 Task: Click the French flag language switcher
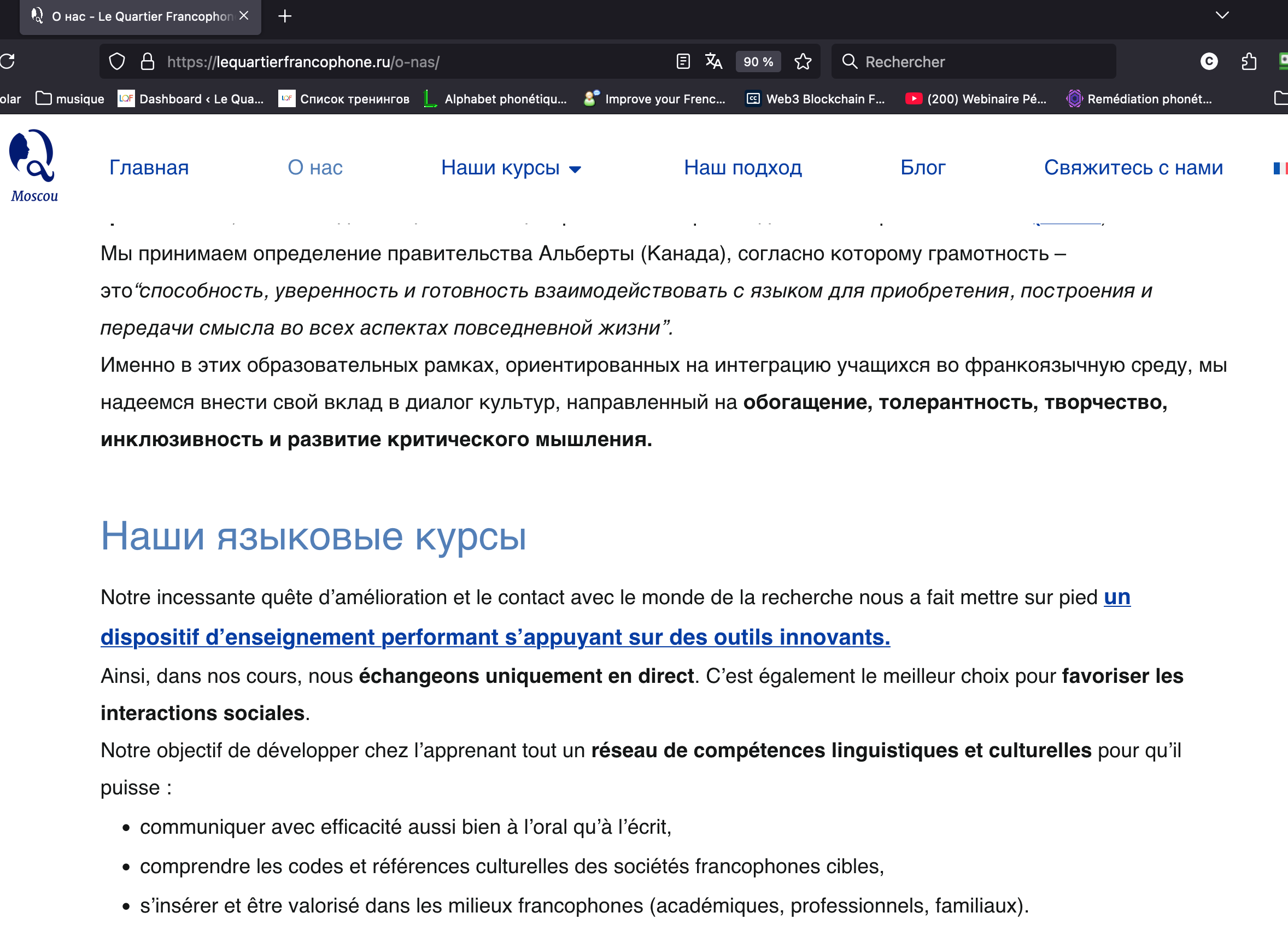coord(1280,168)
